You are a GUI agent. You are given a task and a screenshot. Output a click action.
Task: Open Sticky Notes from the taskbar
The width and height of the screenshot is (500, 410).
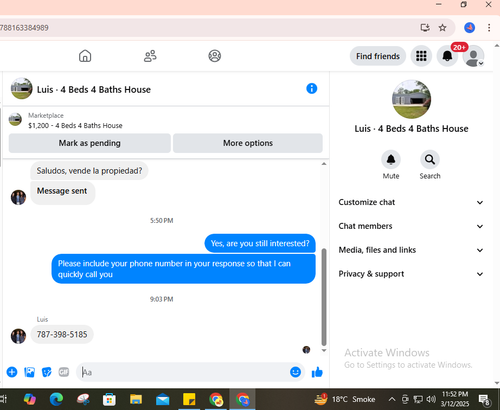click(189, 399)
